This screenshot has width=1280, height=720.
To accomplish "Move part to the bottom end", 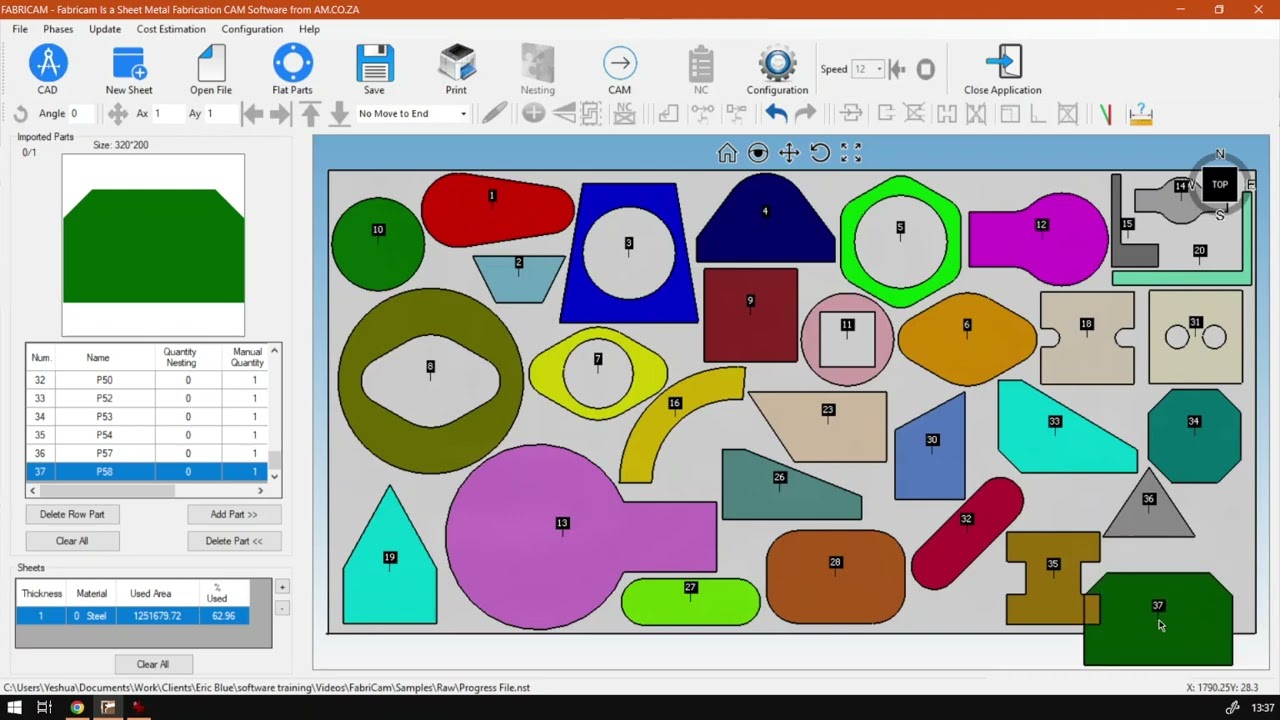I will [x=339, y=114].
